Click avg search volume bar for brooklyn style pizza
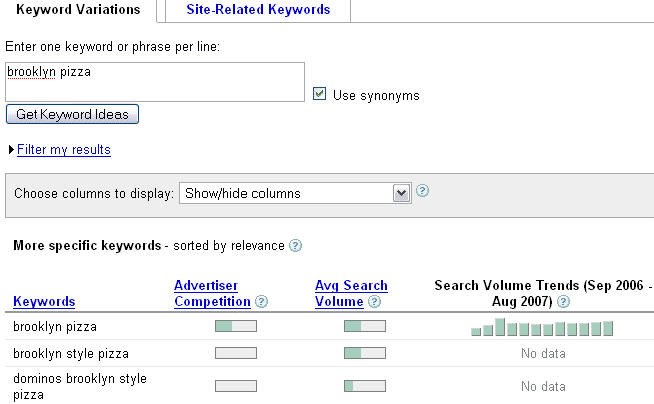 [365, 353]
